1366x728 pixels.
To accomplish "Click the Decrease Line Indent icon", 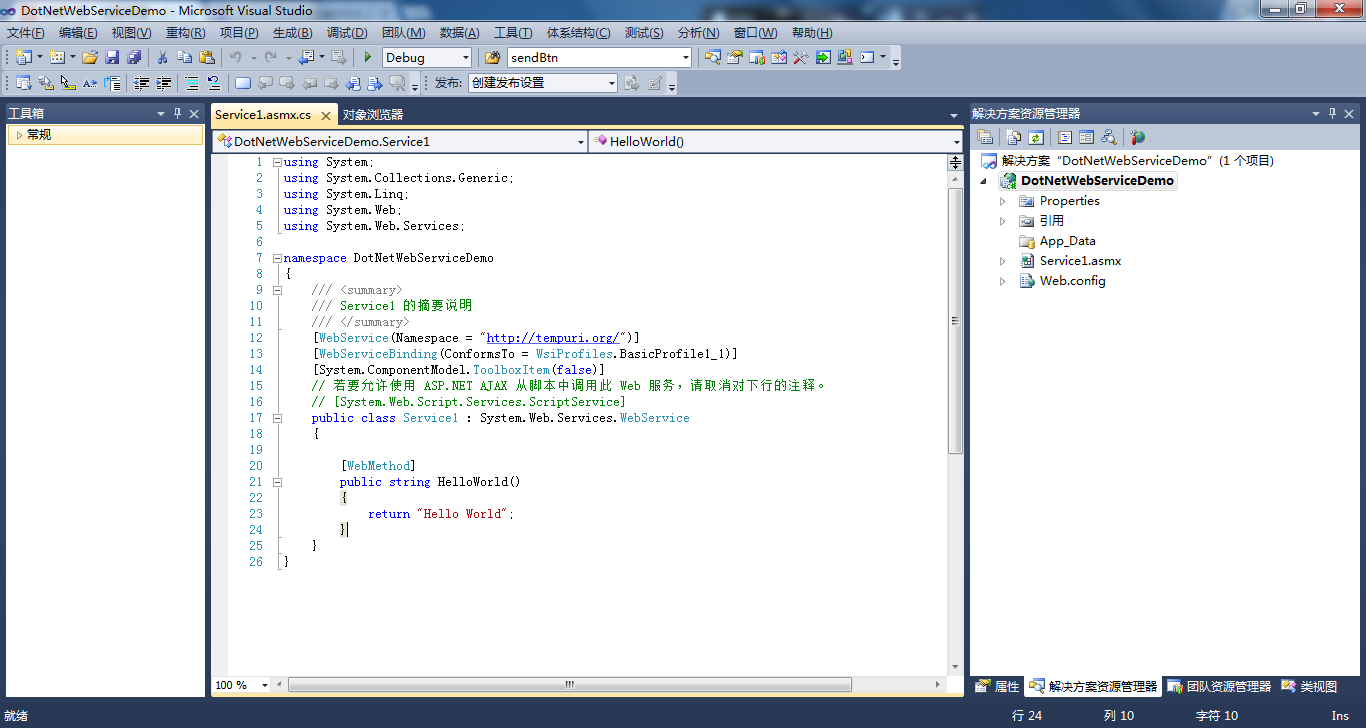I will click(x=142, y=83).
